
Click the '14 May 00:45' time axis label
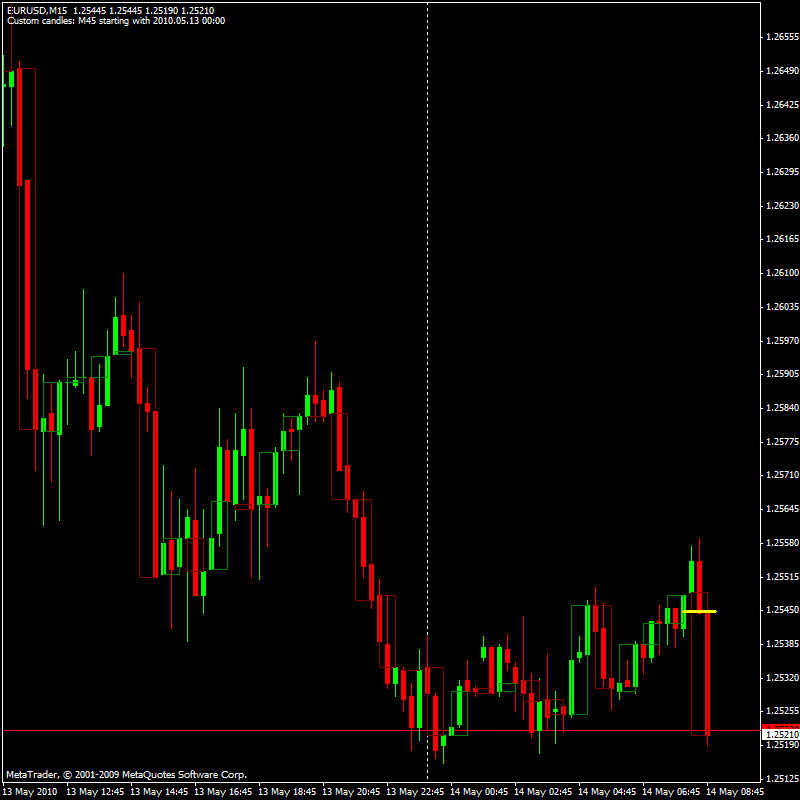(x=479, y=792)
